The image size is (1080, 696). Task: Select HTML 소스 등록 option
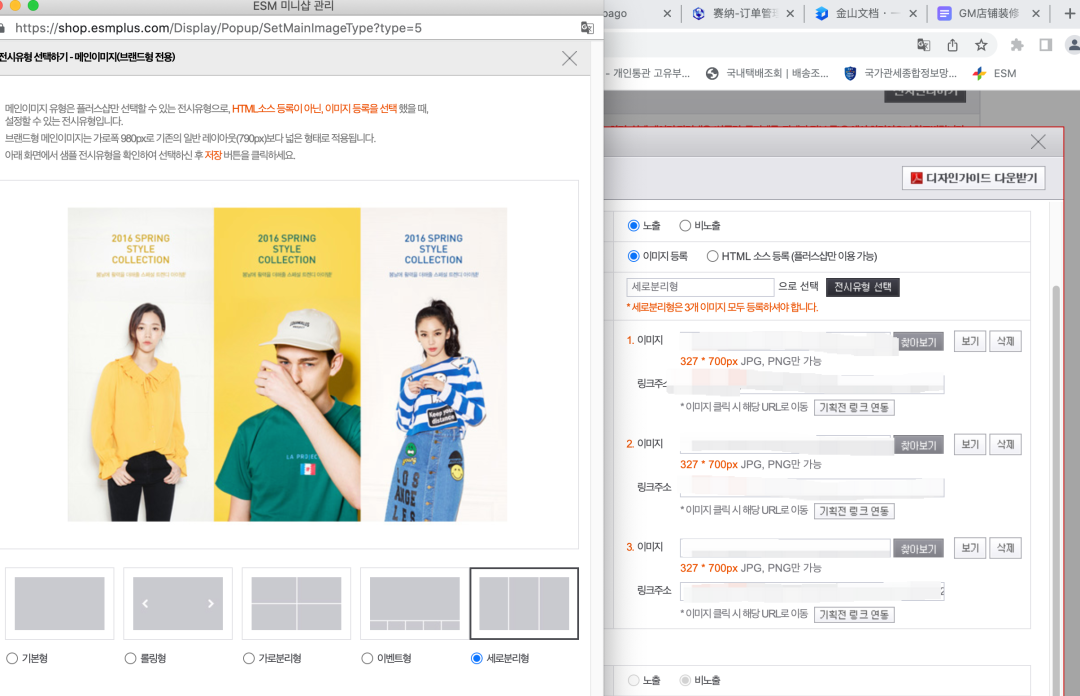tap(713, 255)
